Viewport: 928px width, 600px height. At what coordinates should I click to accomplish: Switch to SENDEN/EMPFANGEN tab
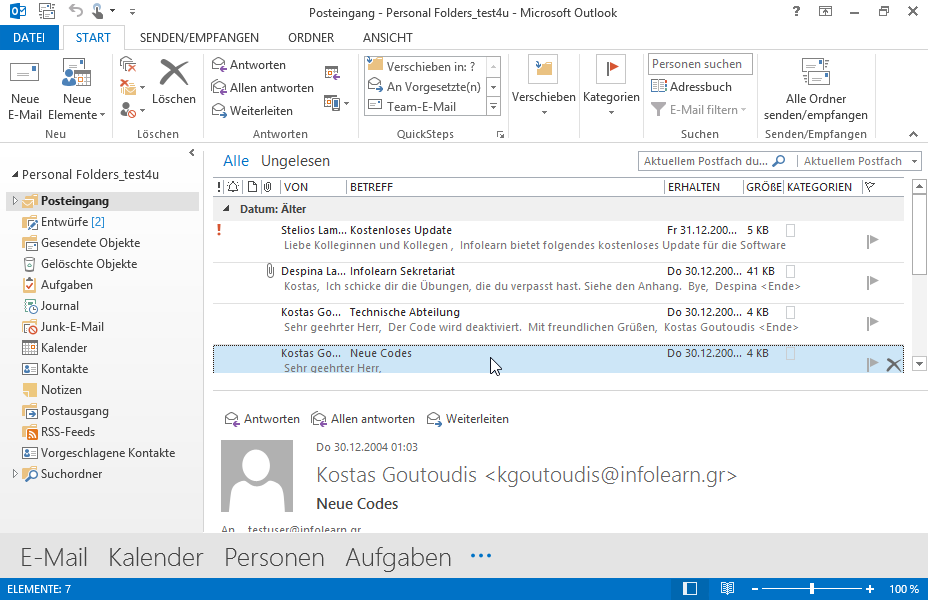pos(199,37)
